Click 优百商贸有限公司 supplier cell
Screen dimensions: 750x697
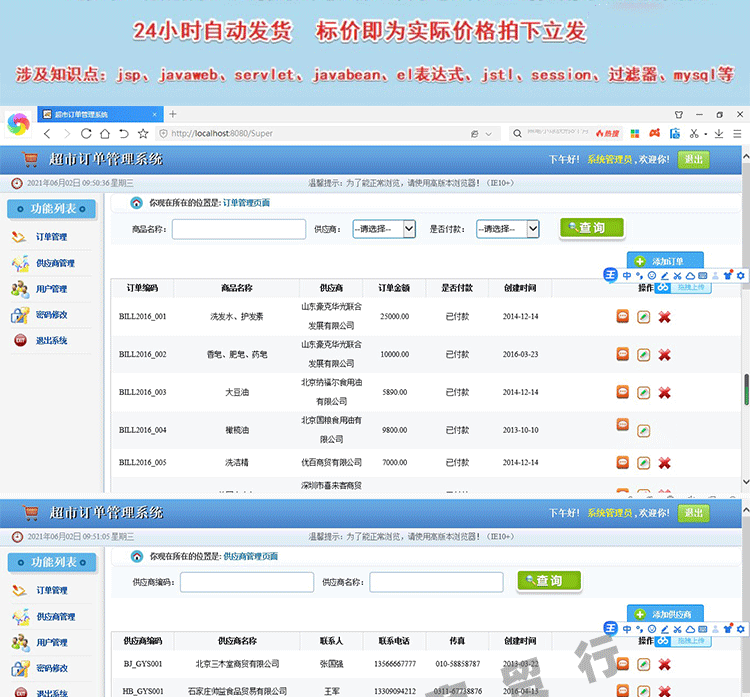(331, 463)
